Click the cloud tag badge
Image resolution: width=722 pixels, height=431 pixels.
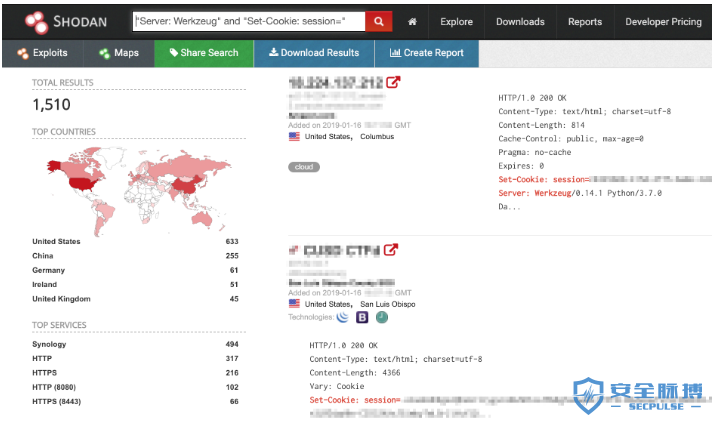[x=304, y=167]
